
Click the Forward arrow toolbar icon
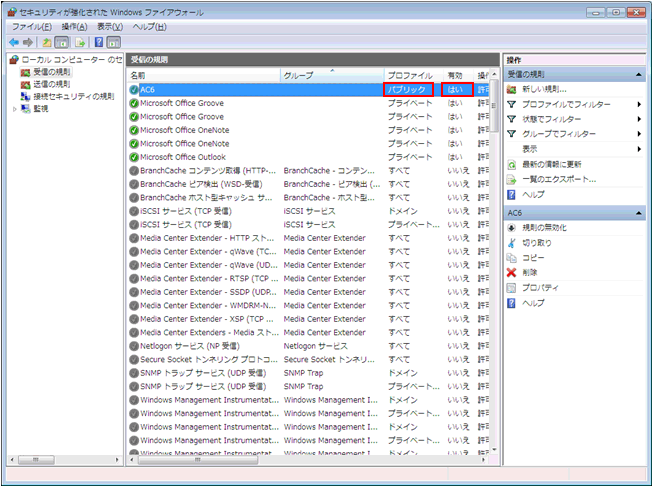pos(28,42)
